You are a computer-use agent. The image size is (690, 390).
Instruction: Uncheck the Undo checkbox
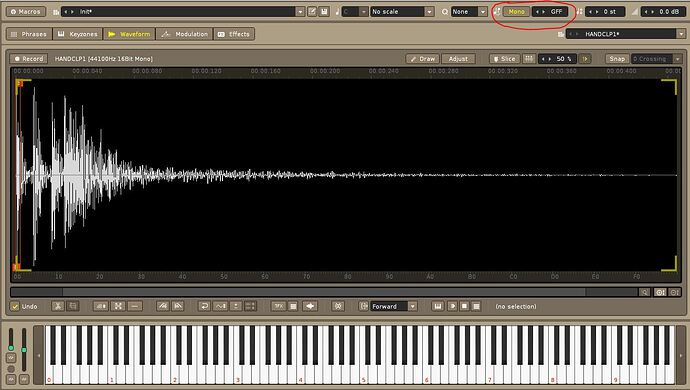coord(15,306)
